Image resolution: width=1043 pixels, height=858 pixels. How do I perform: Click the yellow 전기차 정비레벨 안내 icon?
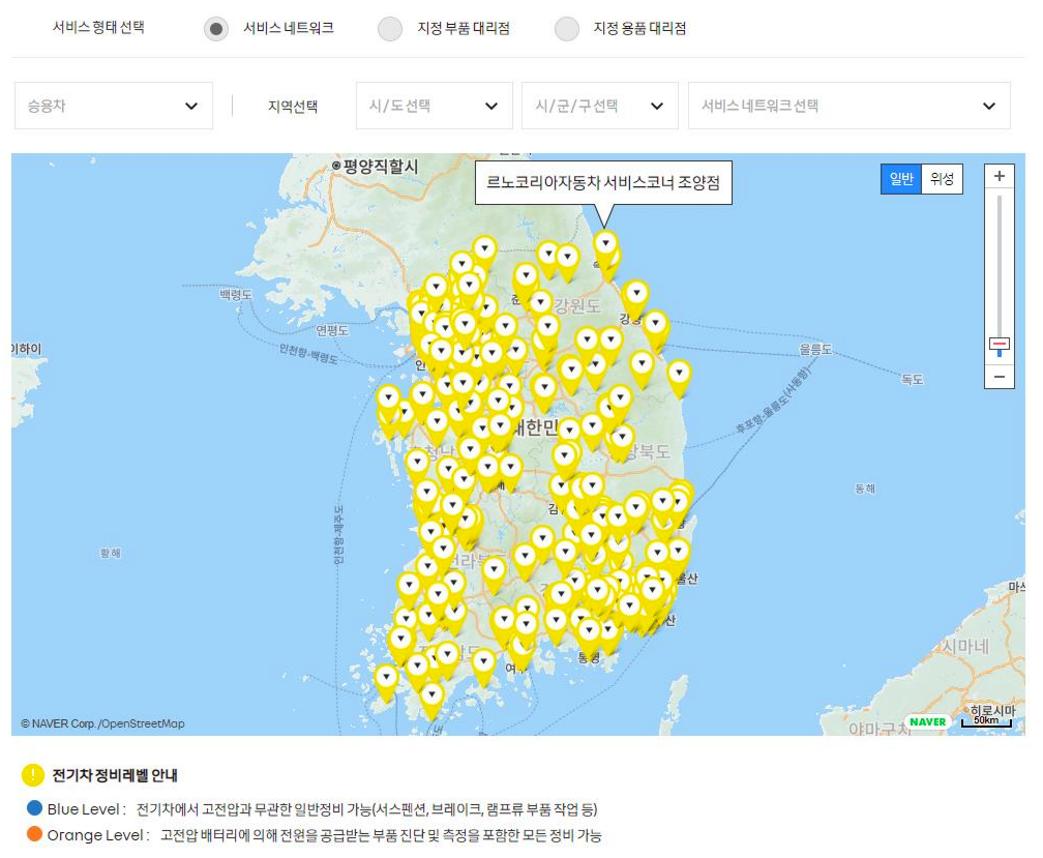33,775
